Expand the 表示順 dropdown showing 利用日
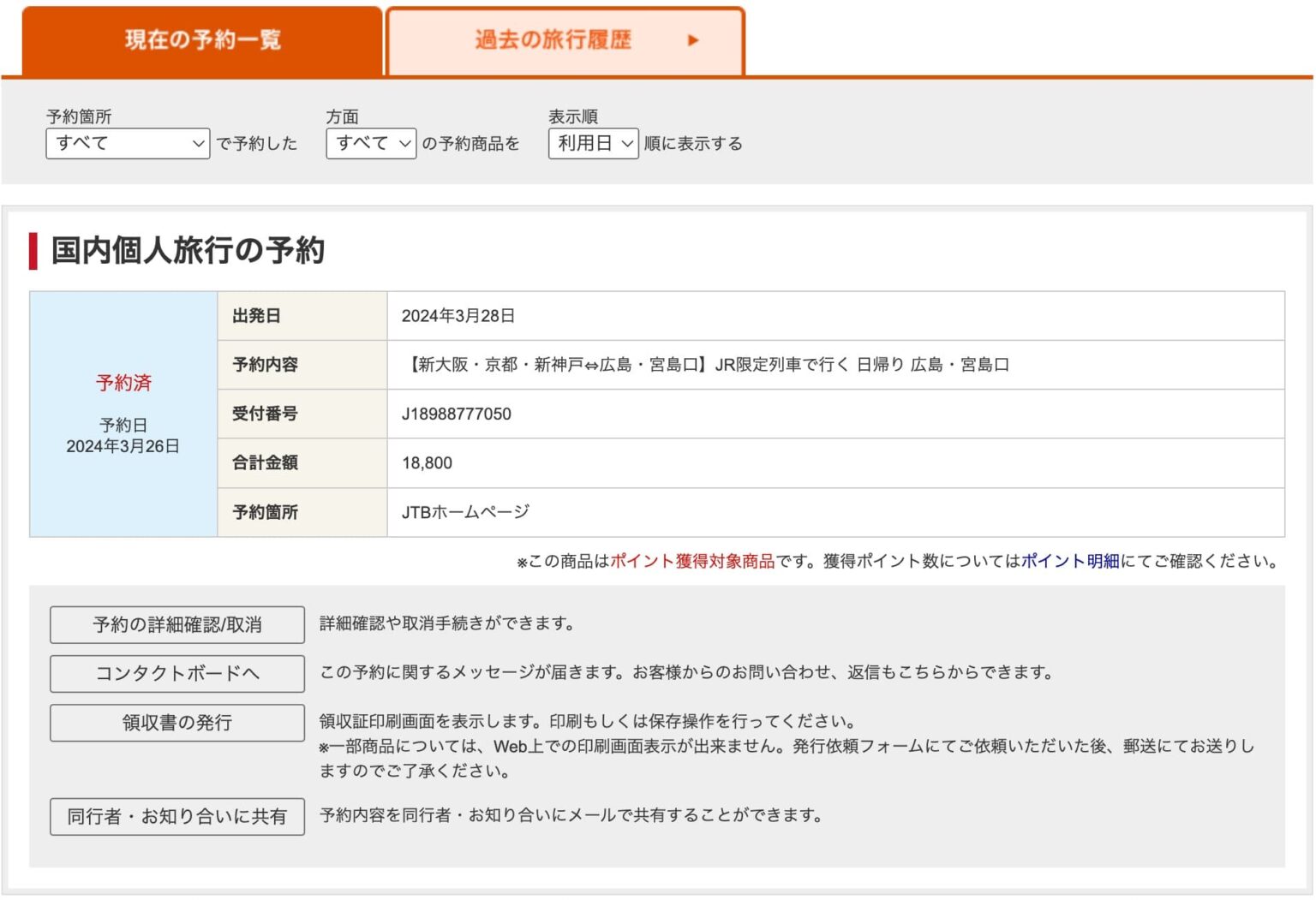 click(593, 144)
